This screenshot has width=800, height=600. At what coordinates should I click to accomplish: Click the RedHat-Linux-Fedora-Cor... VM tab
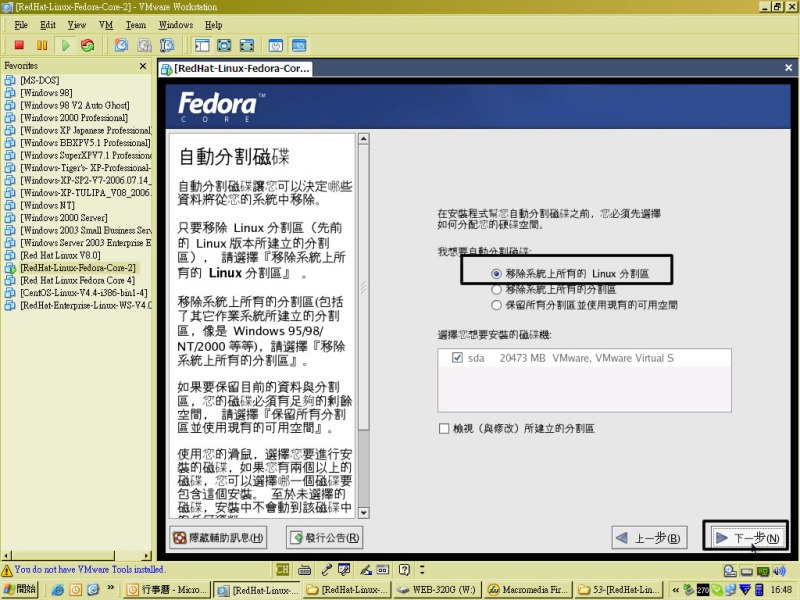coord(235,68)
